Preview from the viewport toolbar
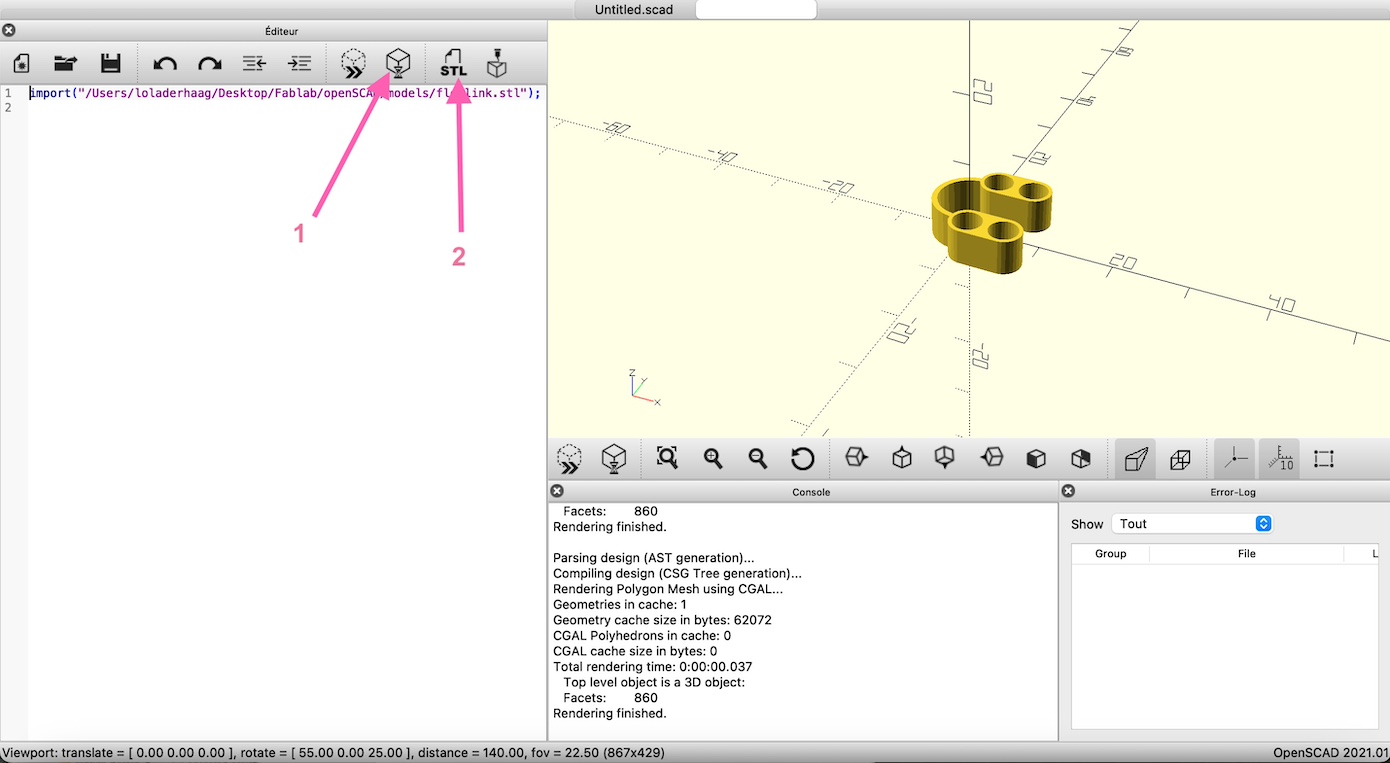Viewport: 1390px width, 763px height. tap(569, 459)
